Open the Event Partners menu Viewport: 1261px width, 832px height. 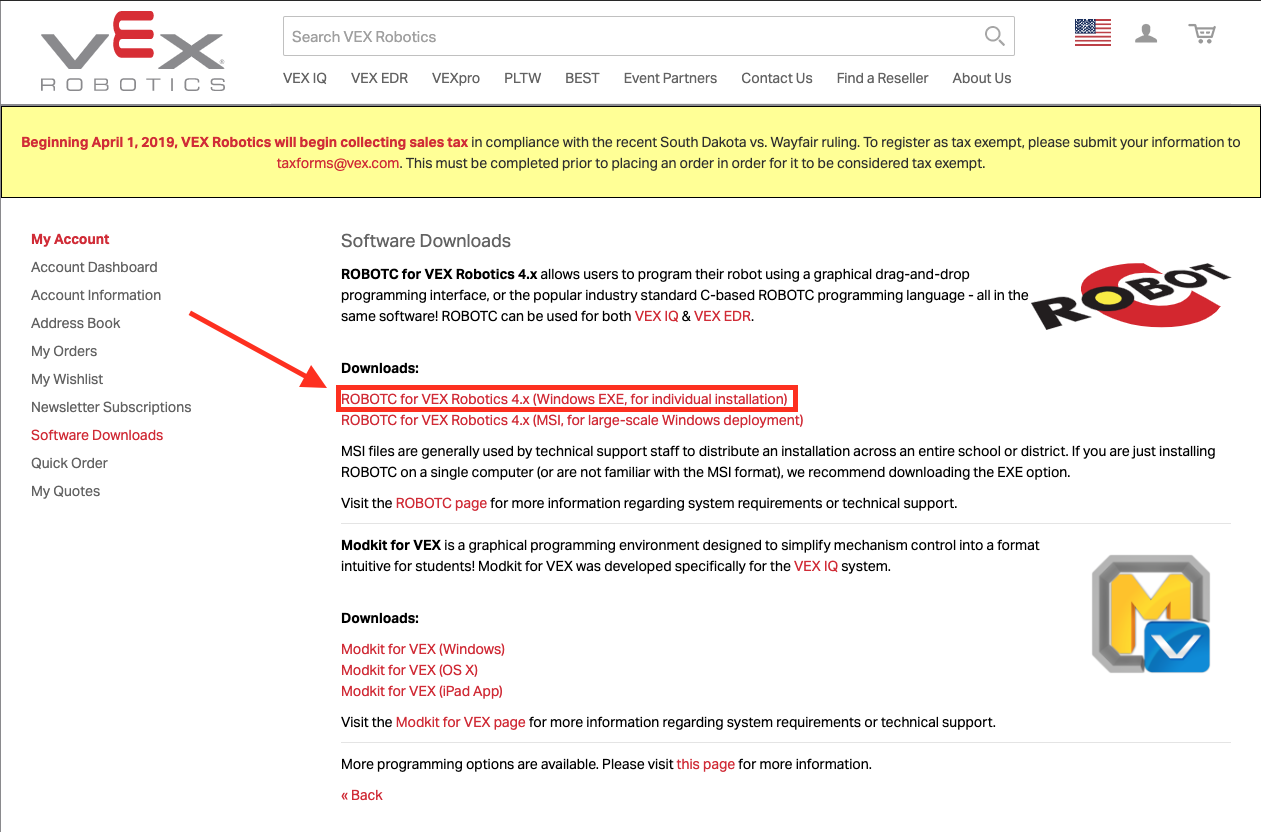pyautogui.click(x=670, y=78)
